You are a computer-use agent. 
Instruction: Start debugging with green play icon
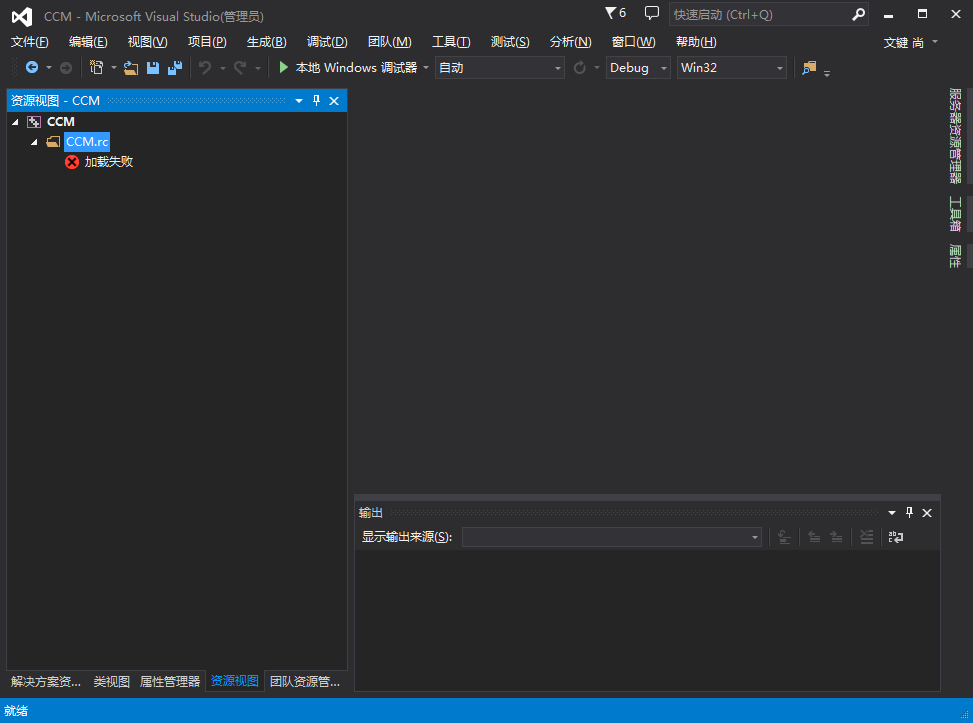pos(284,67)
